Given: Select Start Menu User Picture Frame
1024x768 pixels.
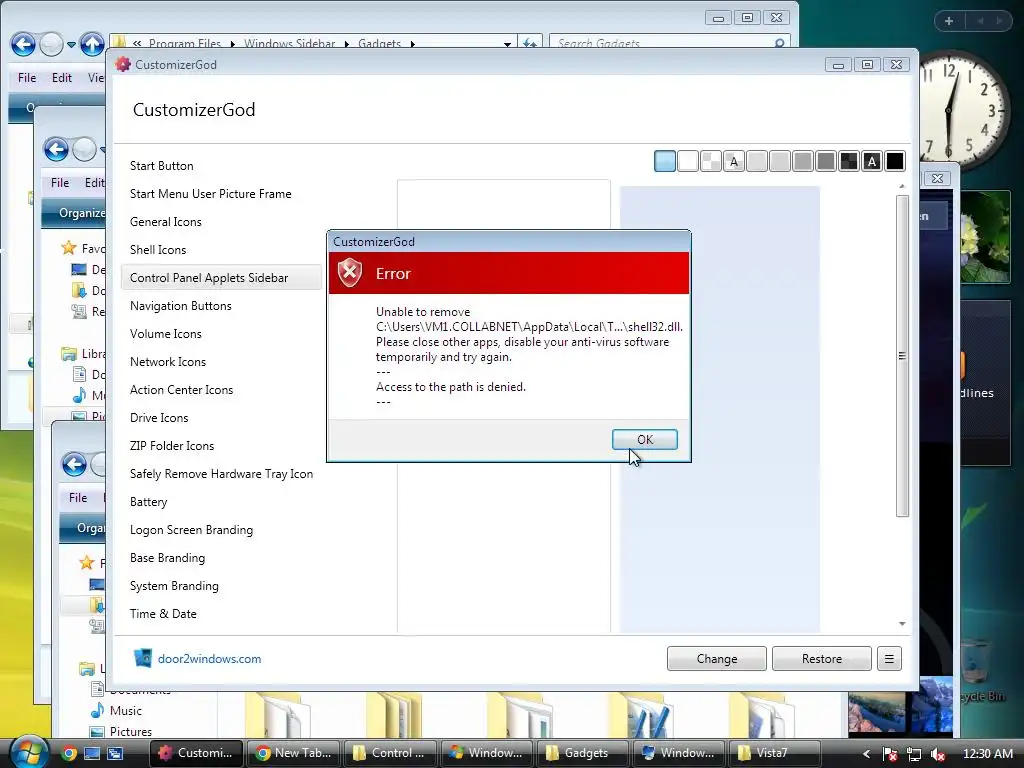Looking at the screenshot, I should [210, 194].
